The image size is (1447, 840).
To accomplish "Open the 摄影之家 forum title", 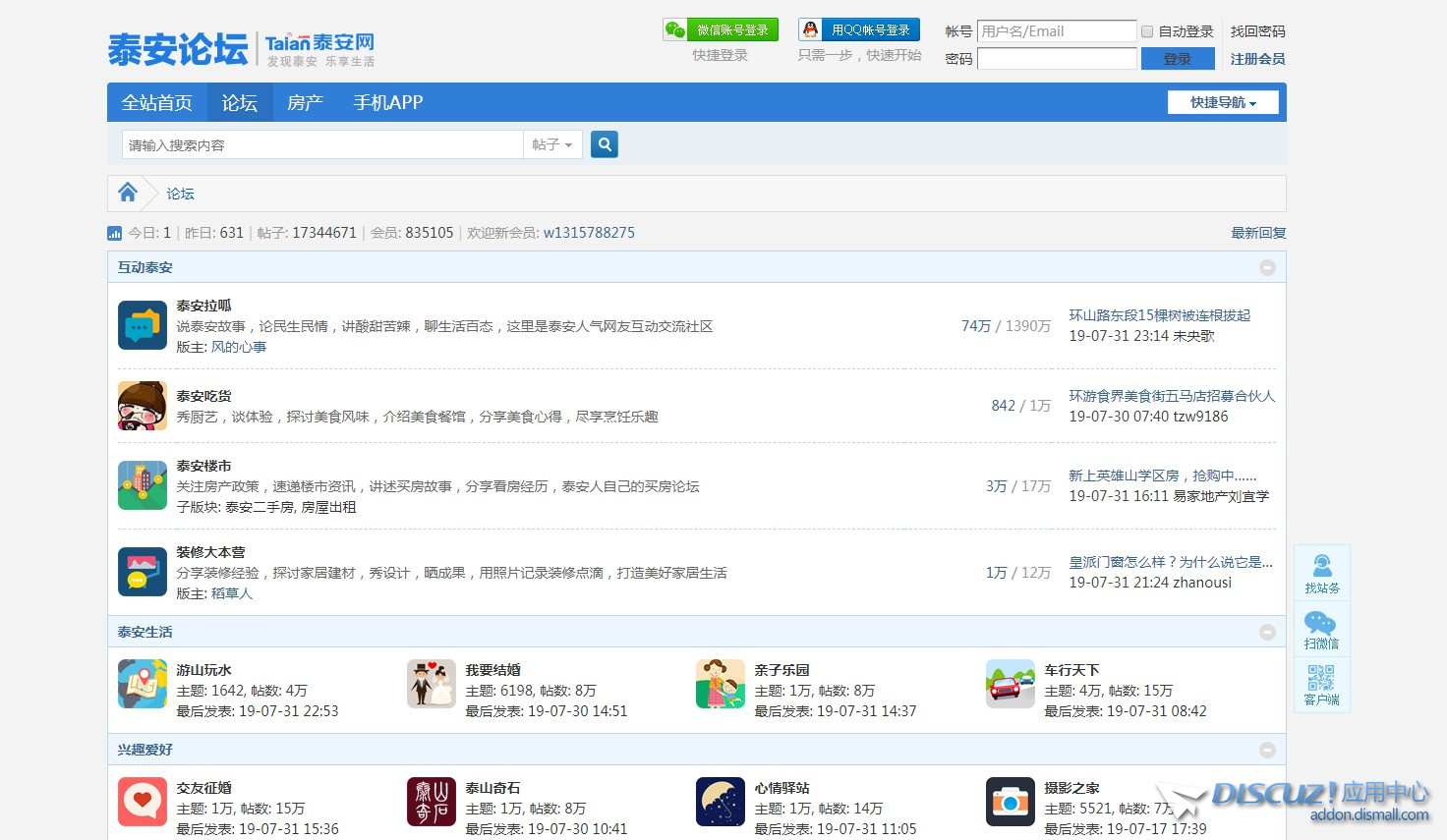I will pyautogui.click(x=1071, y=788).
